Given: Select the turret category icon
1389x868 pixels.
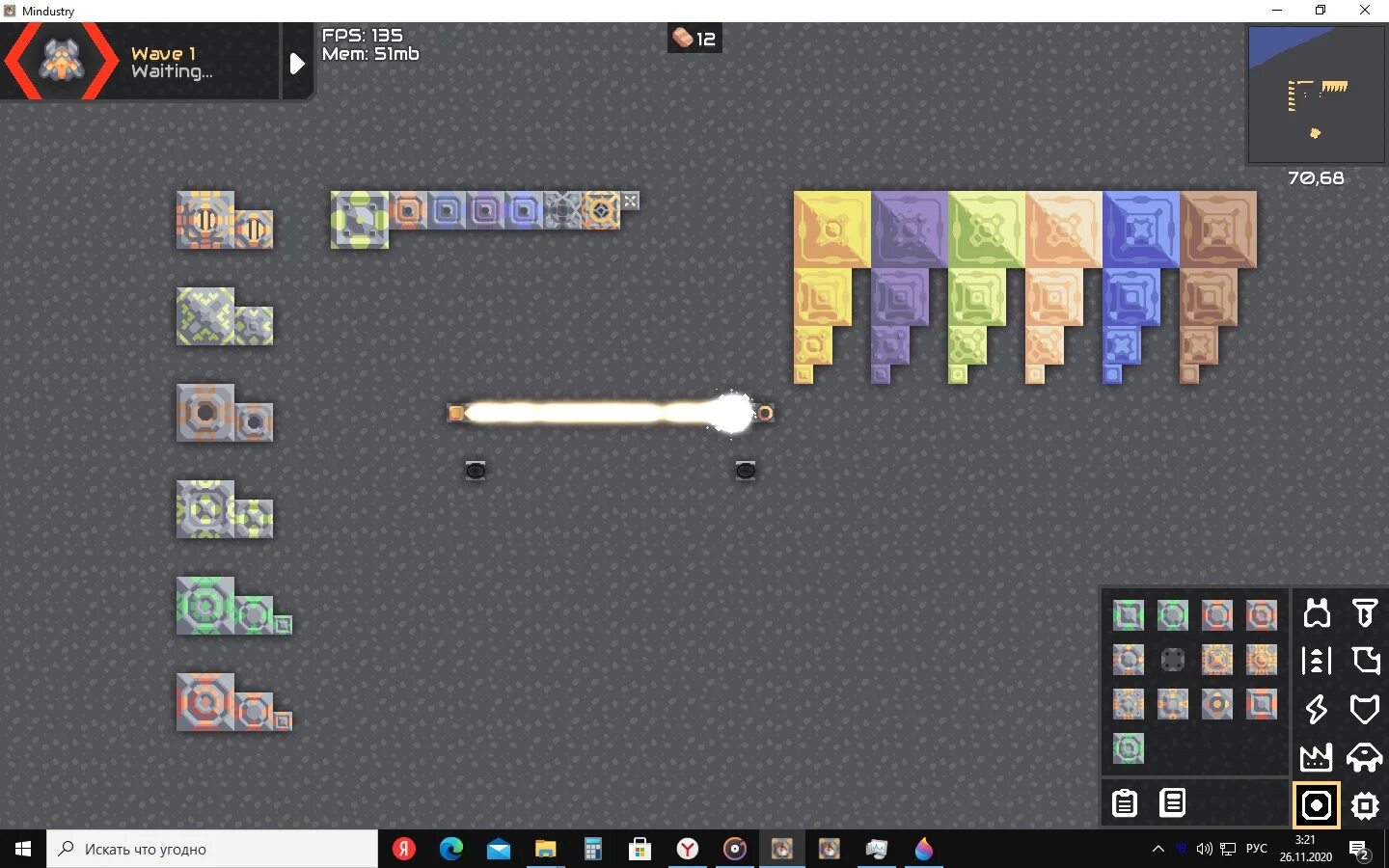Looking at the screenshot, I should [1317, 612].
